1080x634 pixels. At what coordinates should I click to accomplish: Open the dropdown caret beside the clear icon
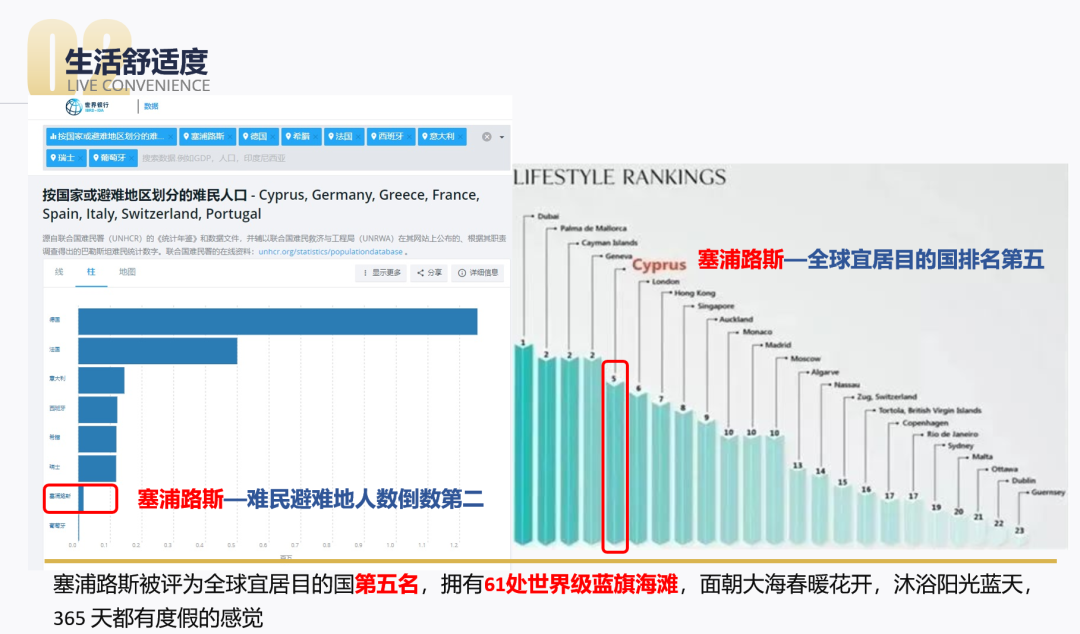click(x=500, y=137)
